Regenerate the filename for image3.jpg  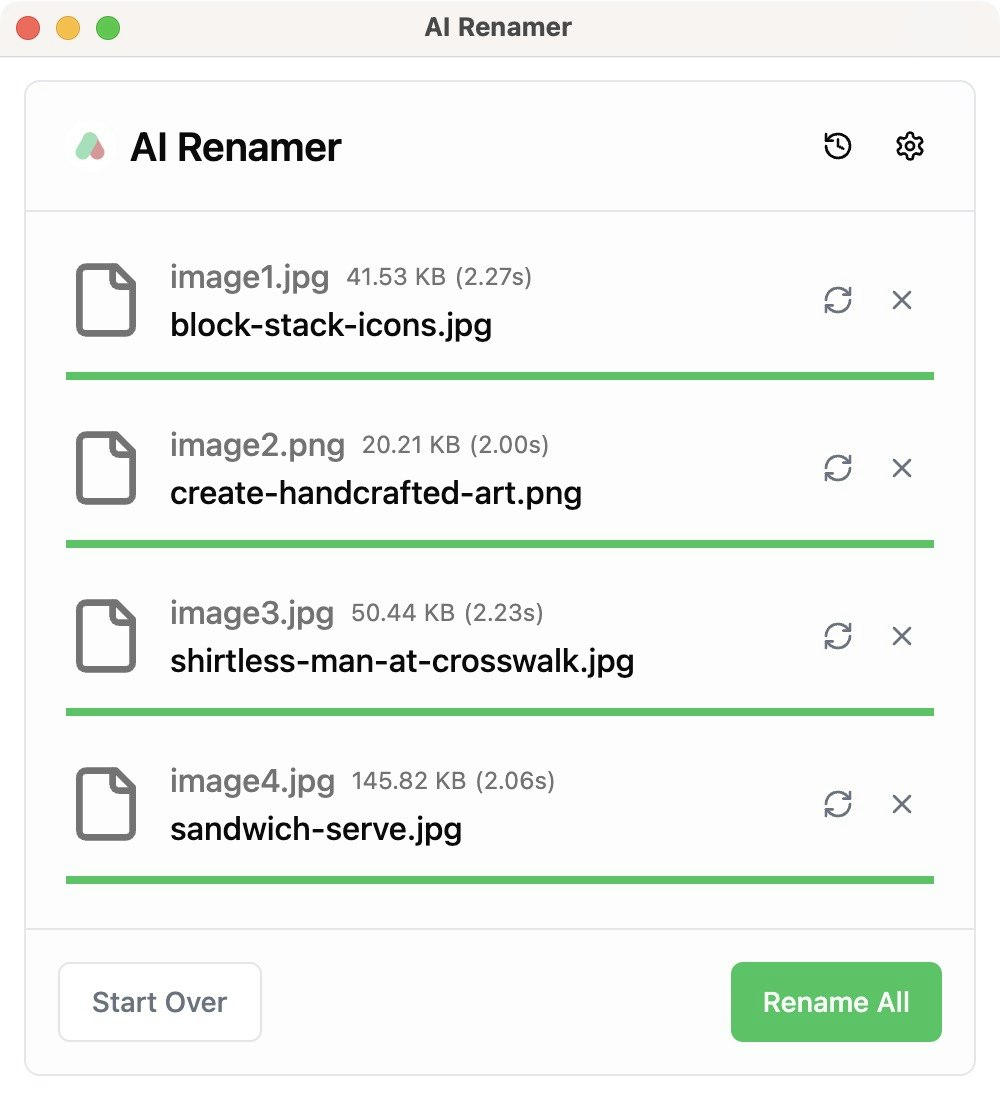(840, 636)
